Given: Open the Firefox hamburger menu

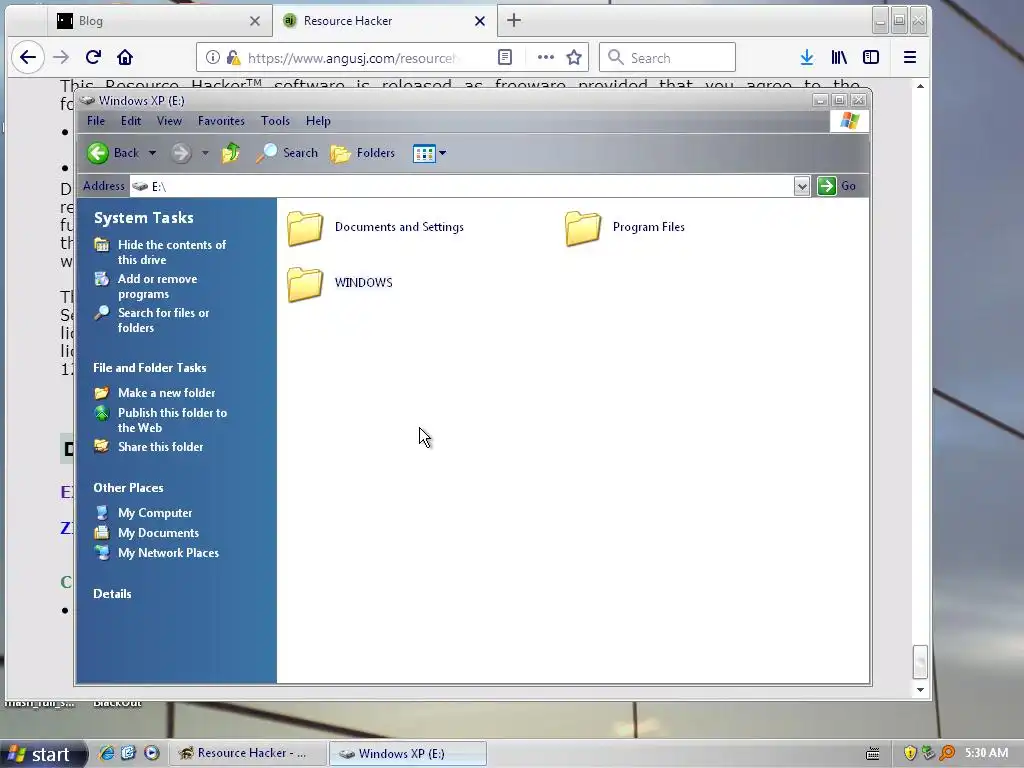Looking at the screenshot, I should 910,57.
